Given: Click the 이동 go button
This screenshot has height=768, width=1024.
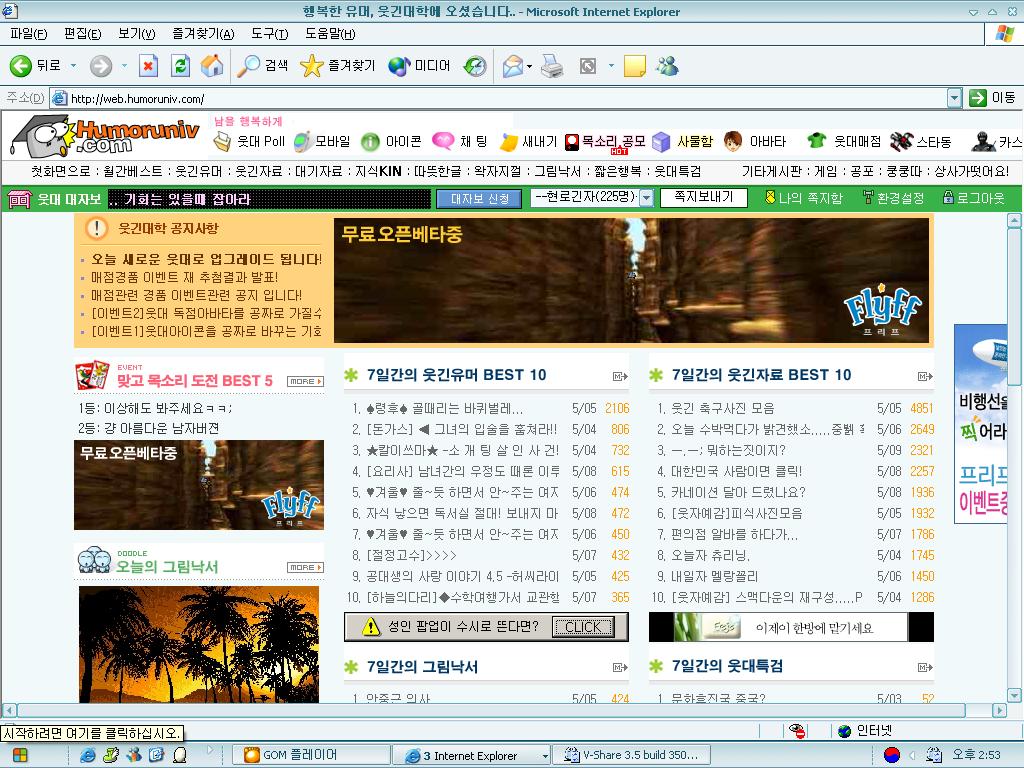Looking at the screenshot, I should point(994,98).
